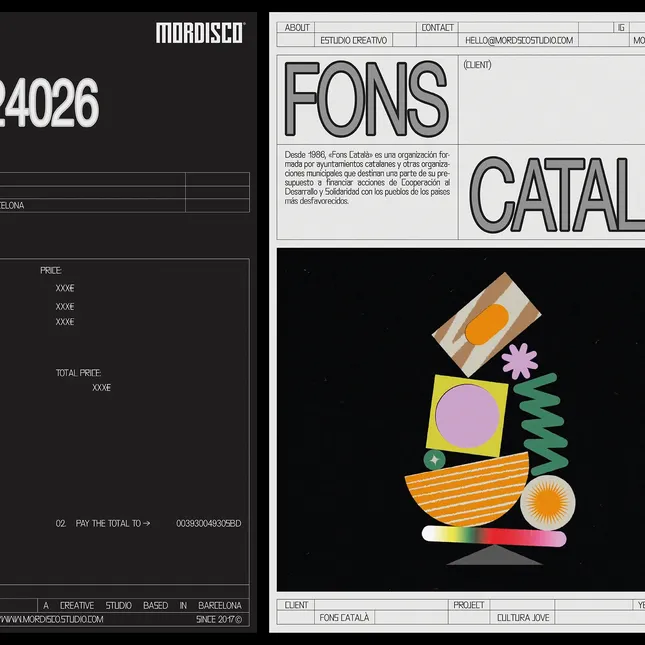This screenshot has width=645, height=645.
Task: Click the green zigzag squiggle shape
Action: click(542, 425)
